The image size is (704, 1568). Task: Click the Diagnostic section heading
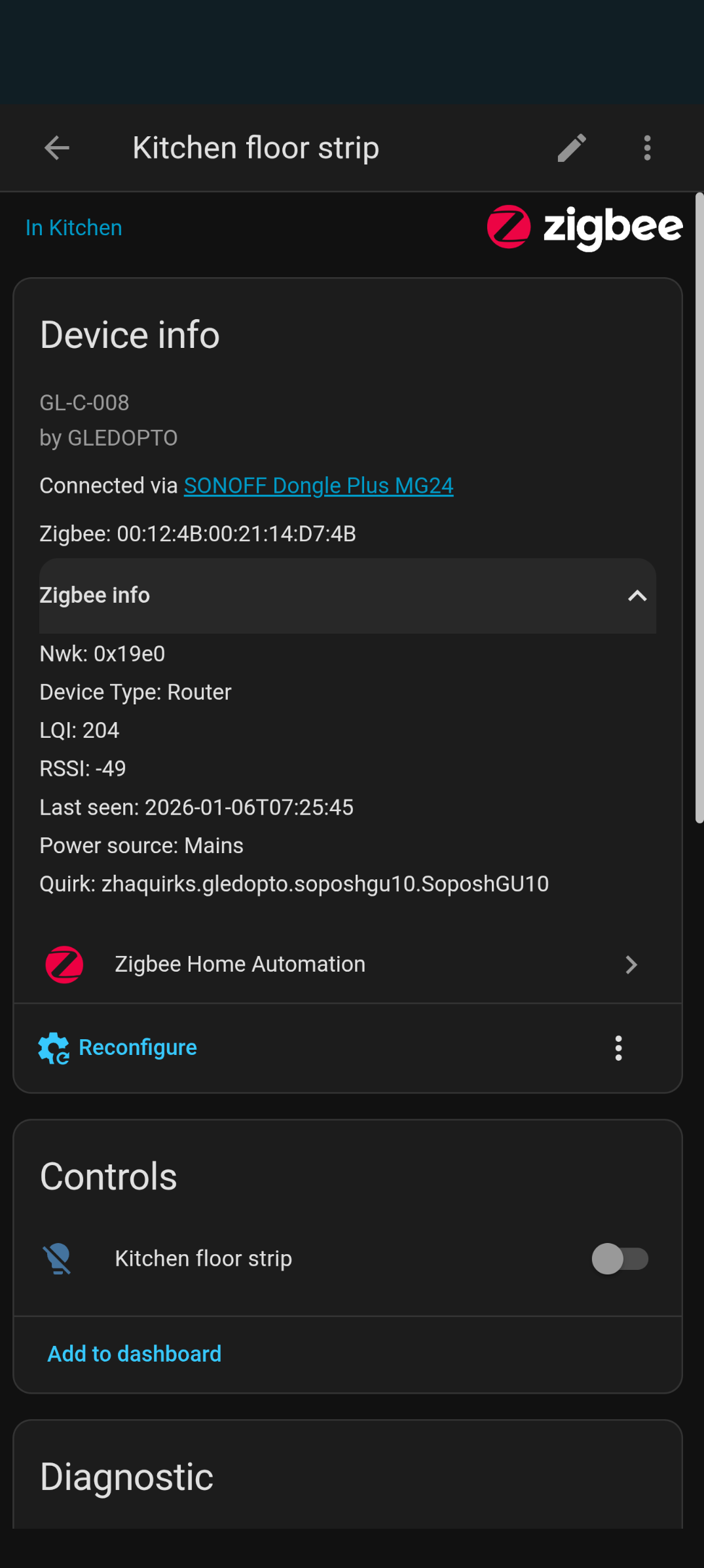127,1477
